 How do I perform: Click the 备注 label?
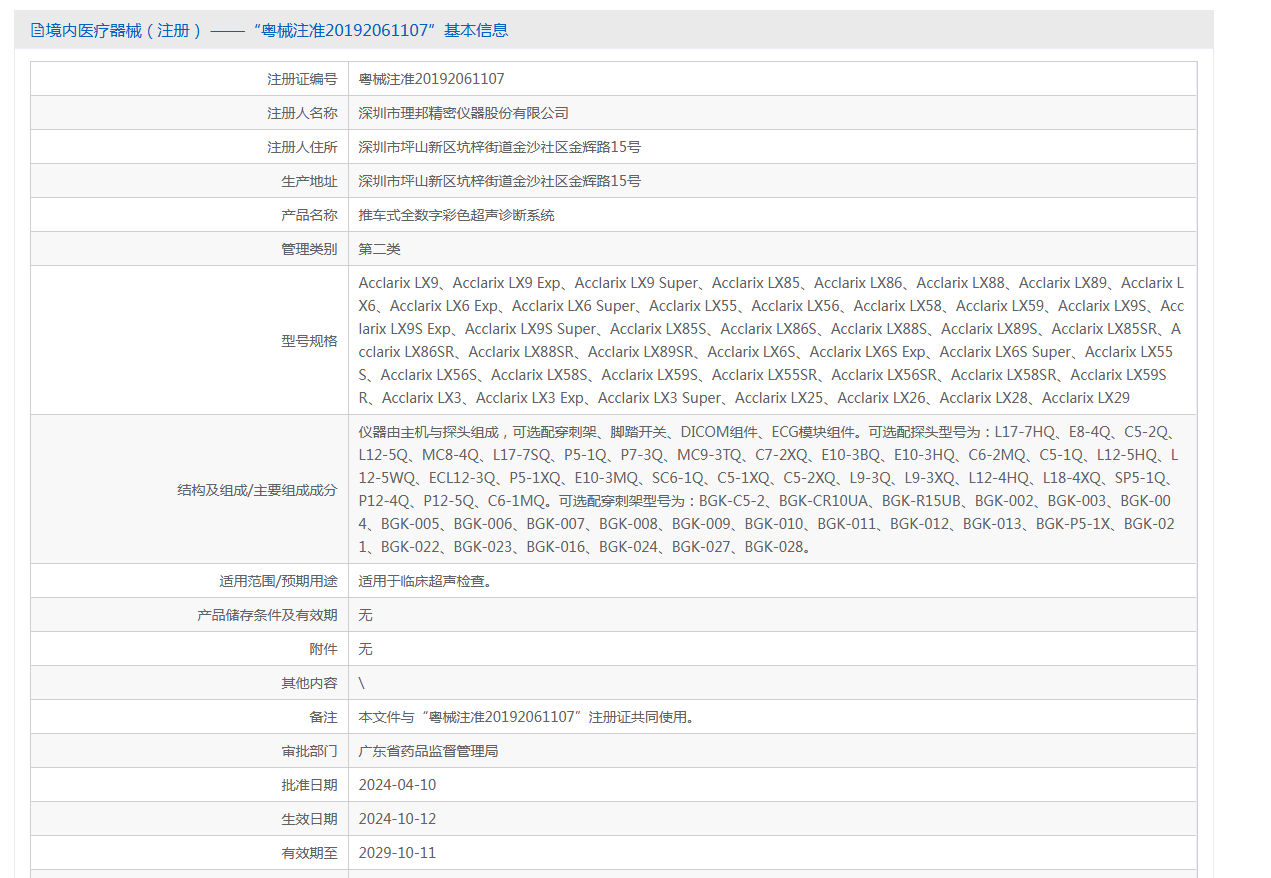pos(323,717)
